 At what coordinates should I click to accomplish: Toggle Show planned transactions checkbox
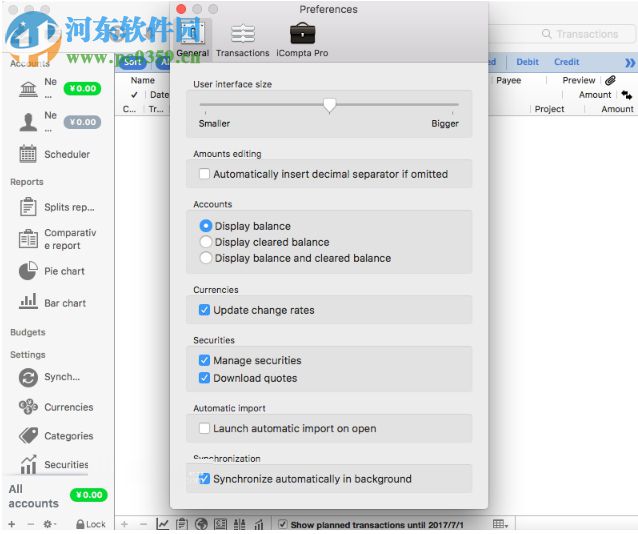click(282, 524)
